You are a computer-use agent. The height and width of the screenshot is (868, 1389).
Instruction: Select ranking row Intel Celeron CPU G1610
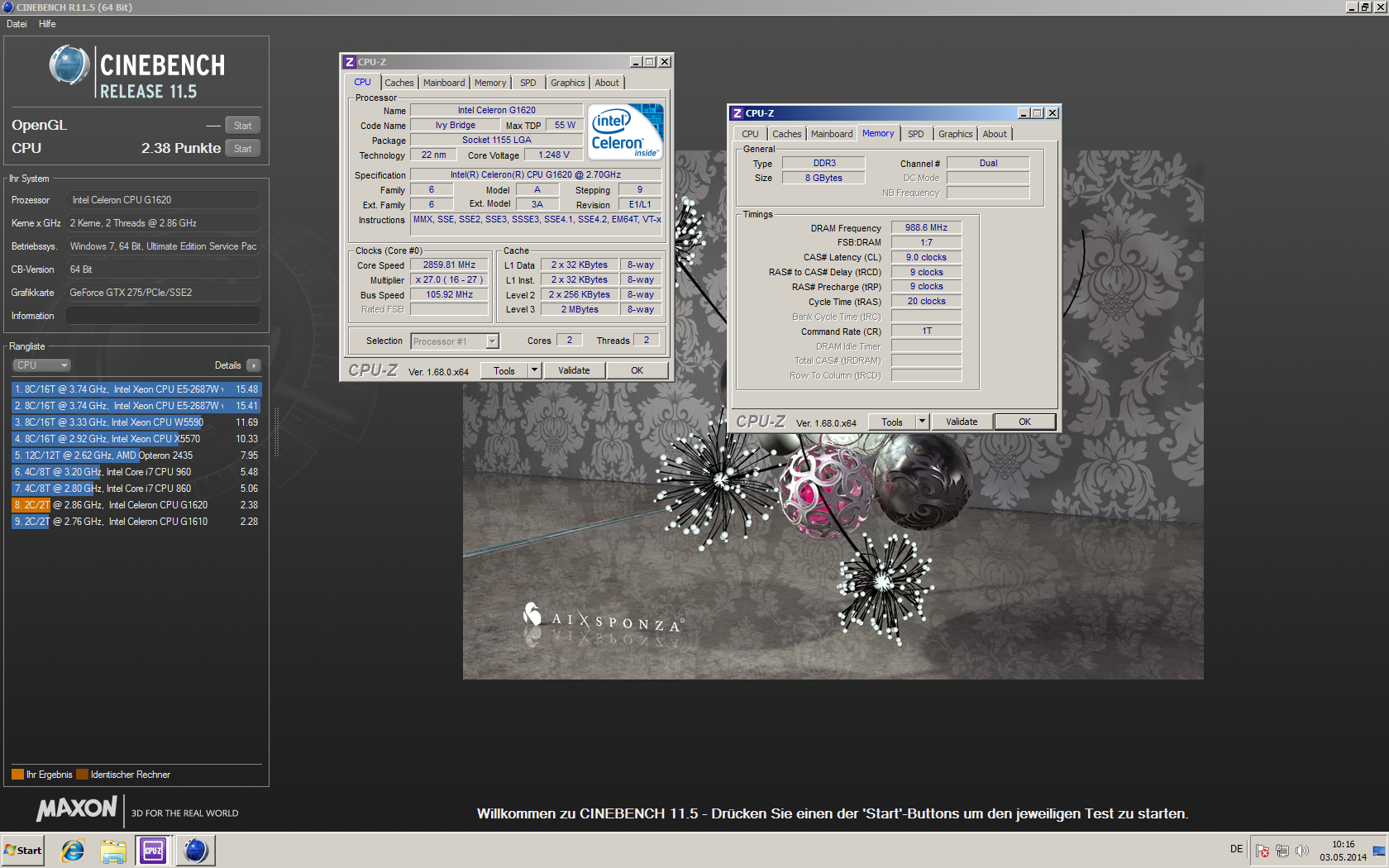[136, 522]
